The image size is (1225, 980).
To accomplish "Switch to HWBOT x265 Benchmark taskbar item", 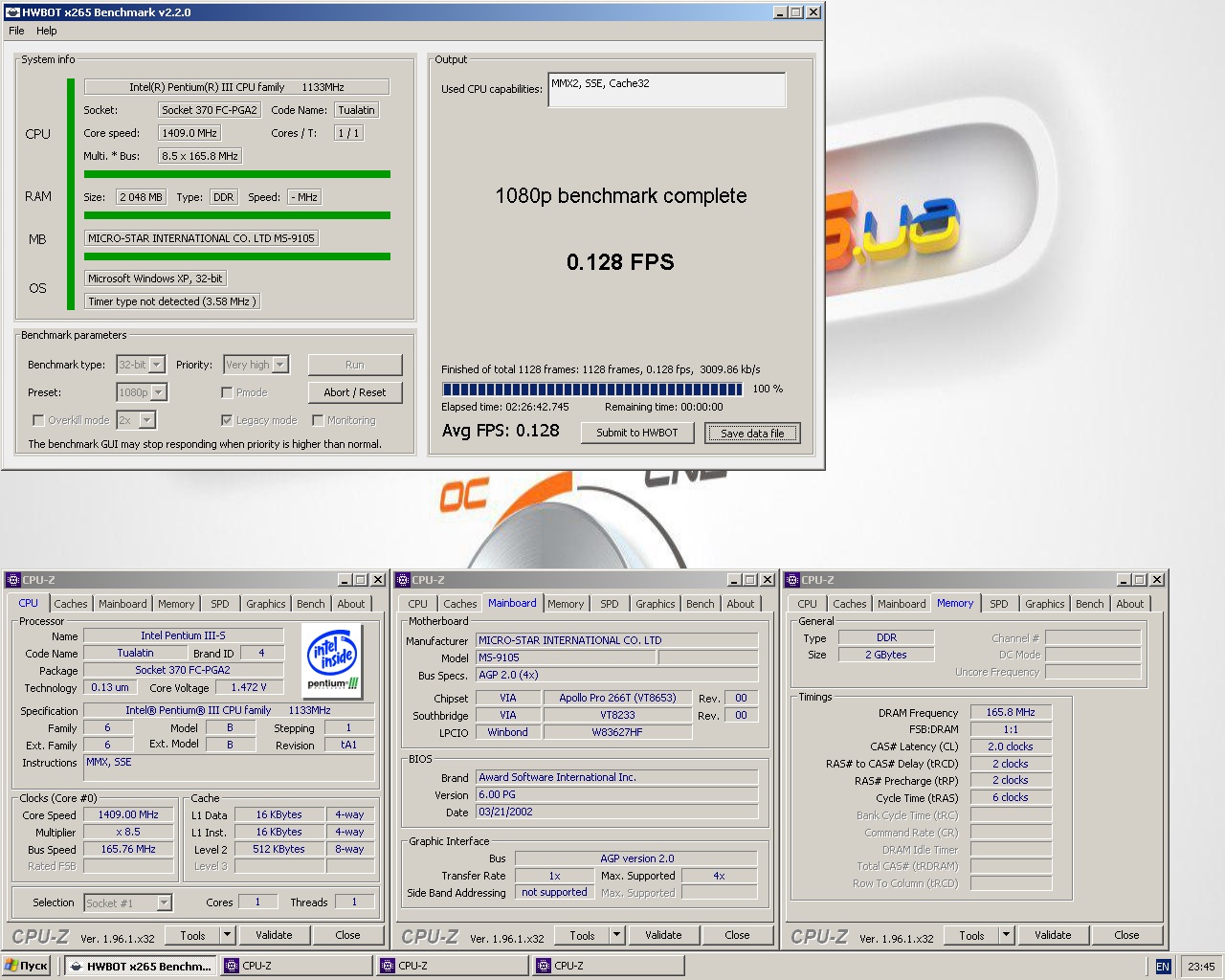I will pyautogui.click(x=141, y=966).
